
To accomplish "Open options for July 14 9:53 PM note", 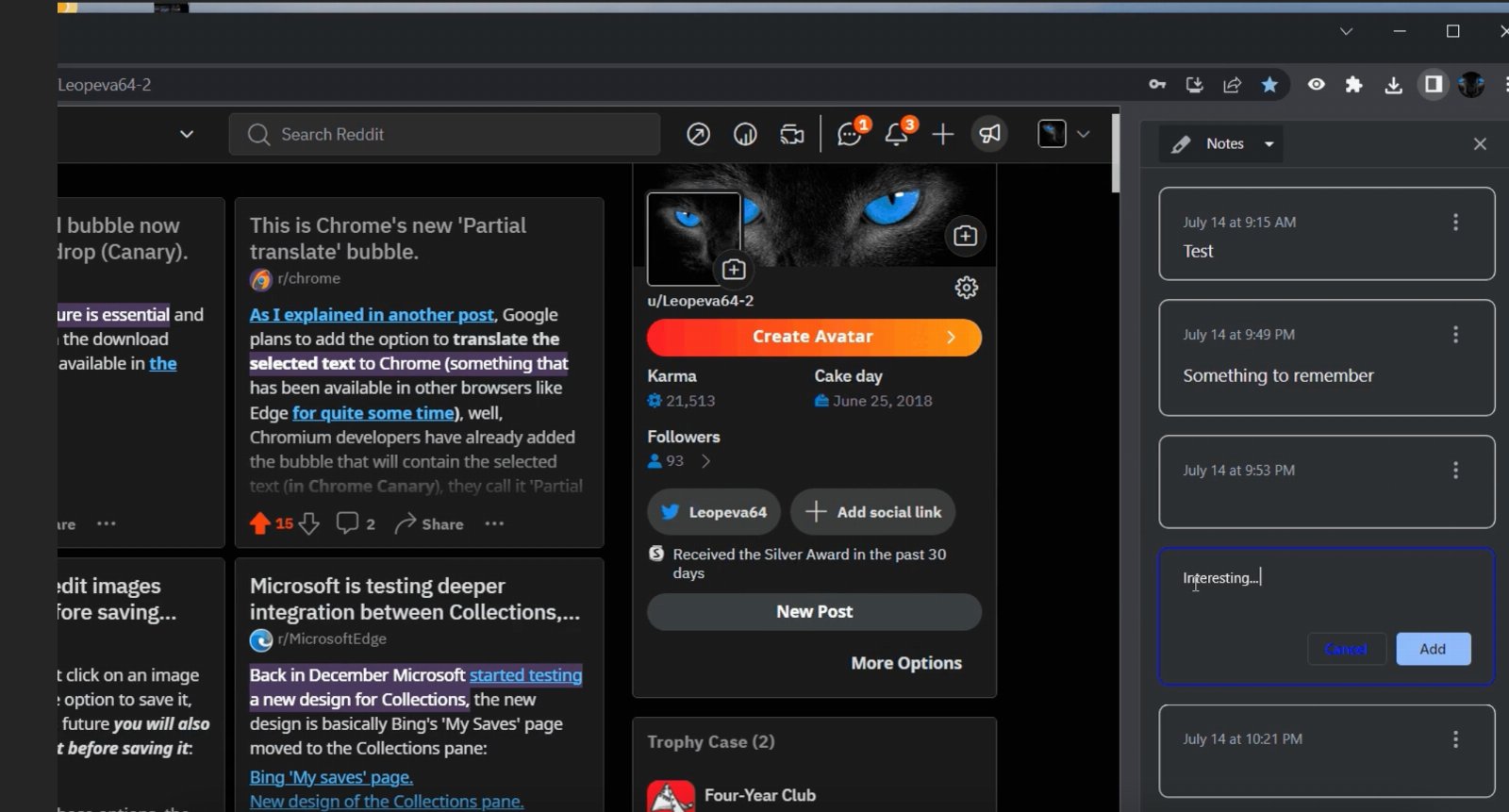I will (x=1455, y=470).
